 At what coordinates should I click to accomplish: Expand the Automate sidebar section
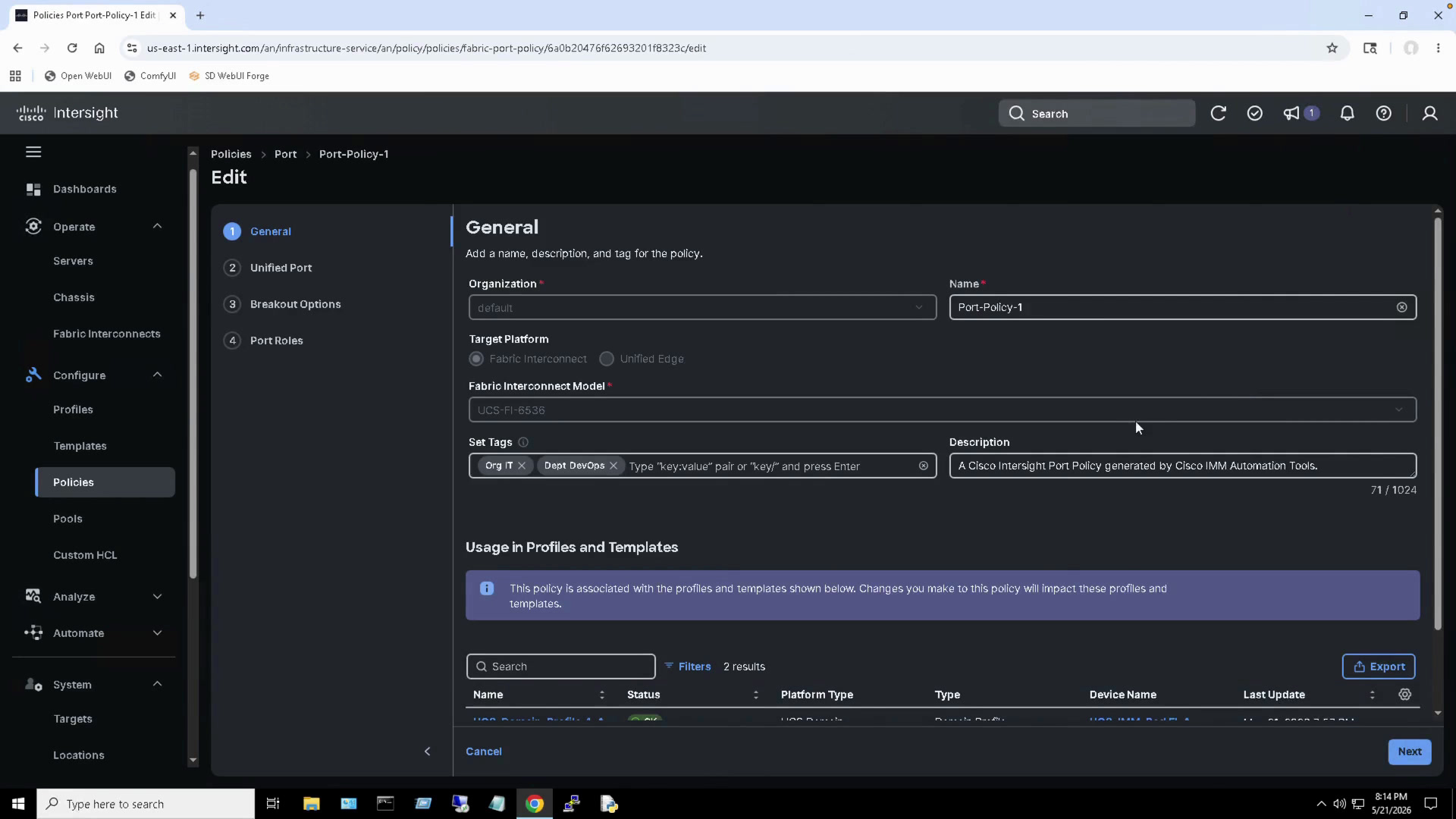pos(157,632)
